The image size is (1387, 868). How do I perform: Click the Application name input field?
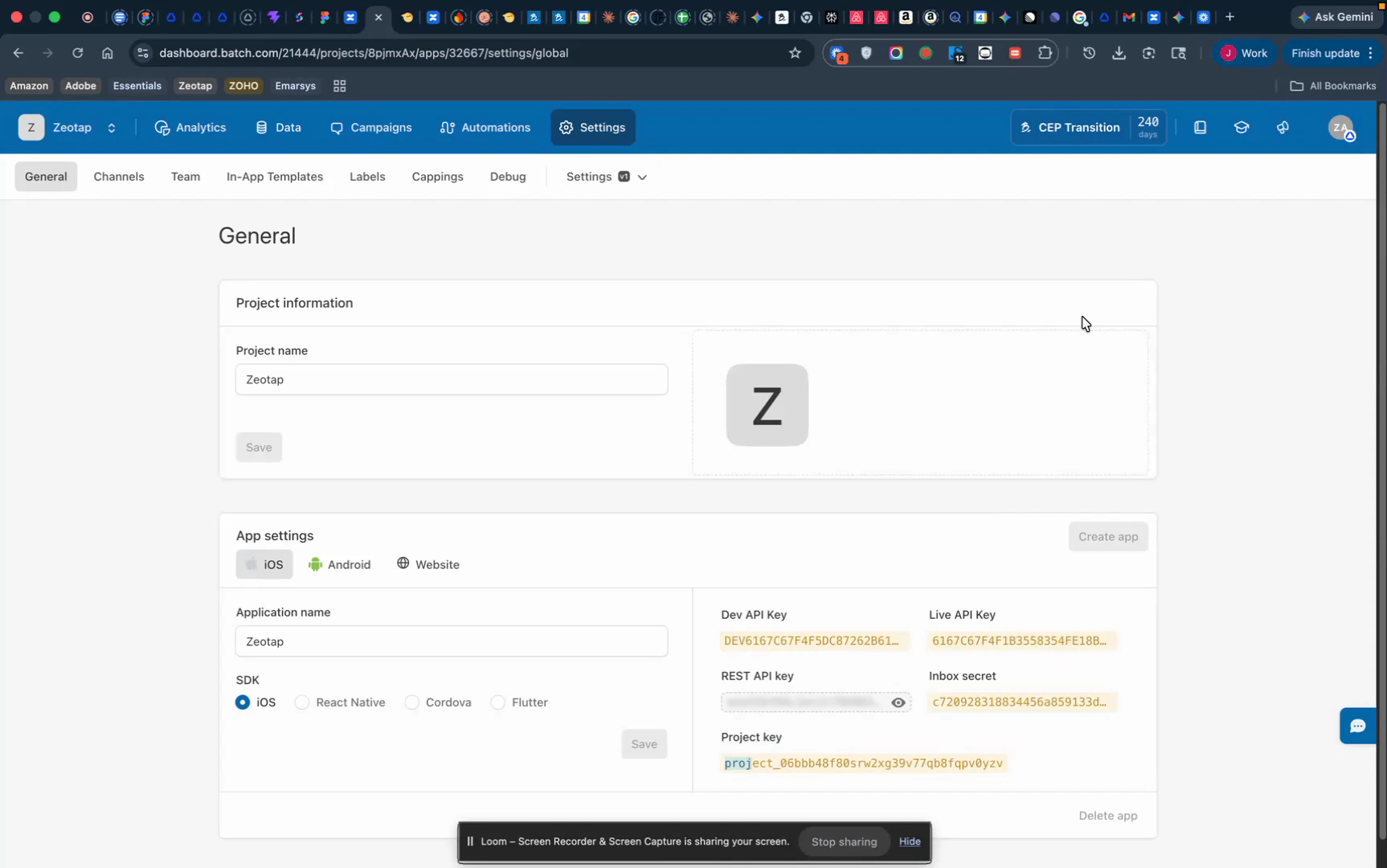[452, 641]
